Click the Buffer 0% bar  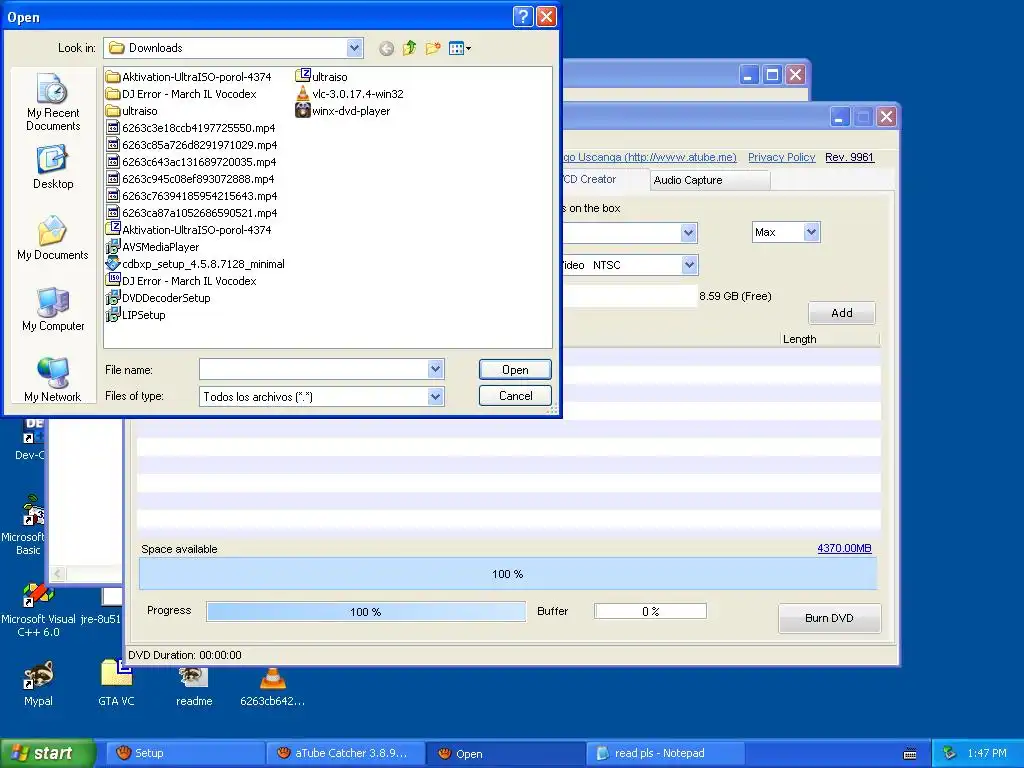pos(650,611)
